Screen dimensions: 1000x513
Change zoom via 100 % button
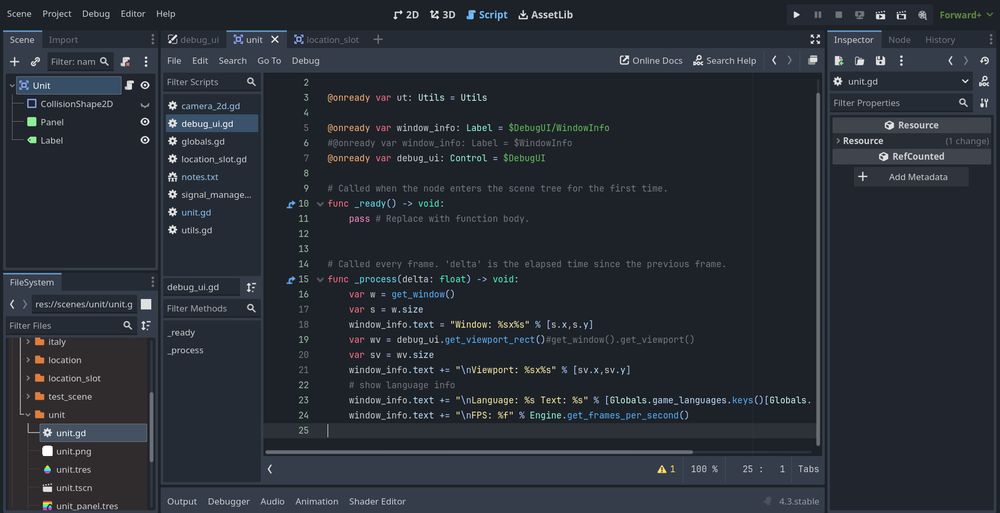[x=704, y=469]
